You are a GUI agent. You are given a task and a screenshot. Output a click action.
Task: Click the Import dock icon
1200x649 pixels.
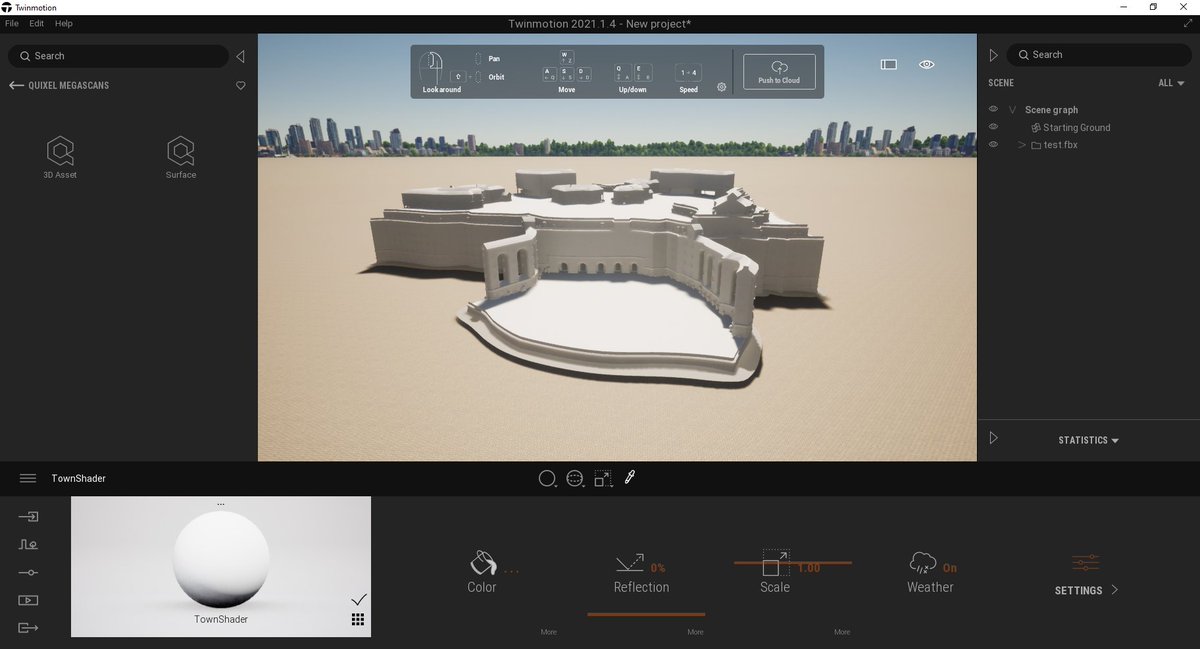pos(28,517)
